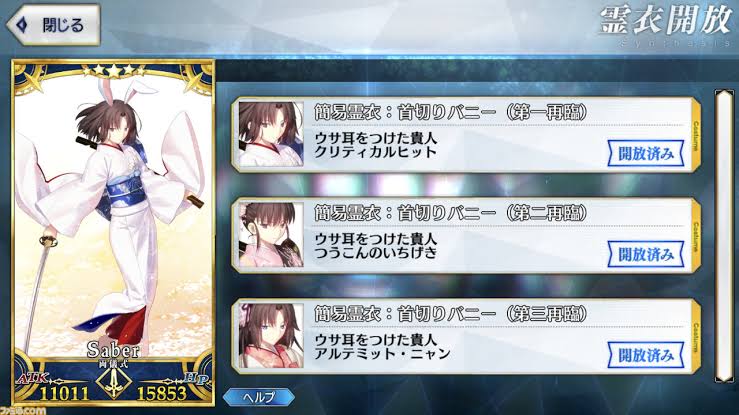Click 開放済み button on 第二再臨 row
Viewport: 739px width, 415px height.
646,254
